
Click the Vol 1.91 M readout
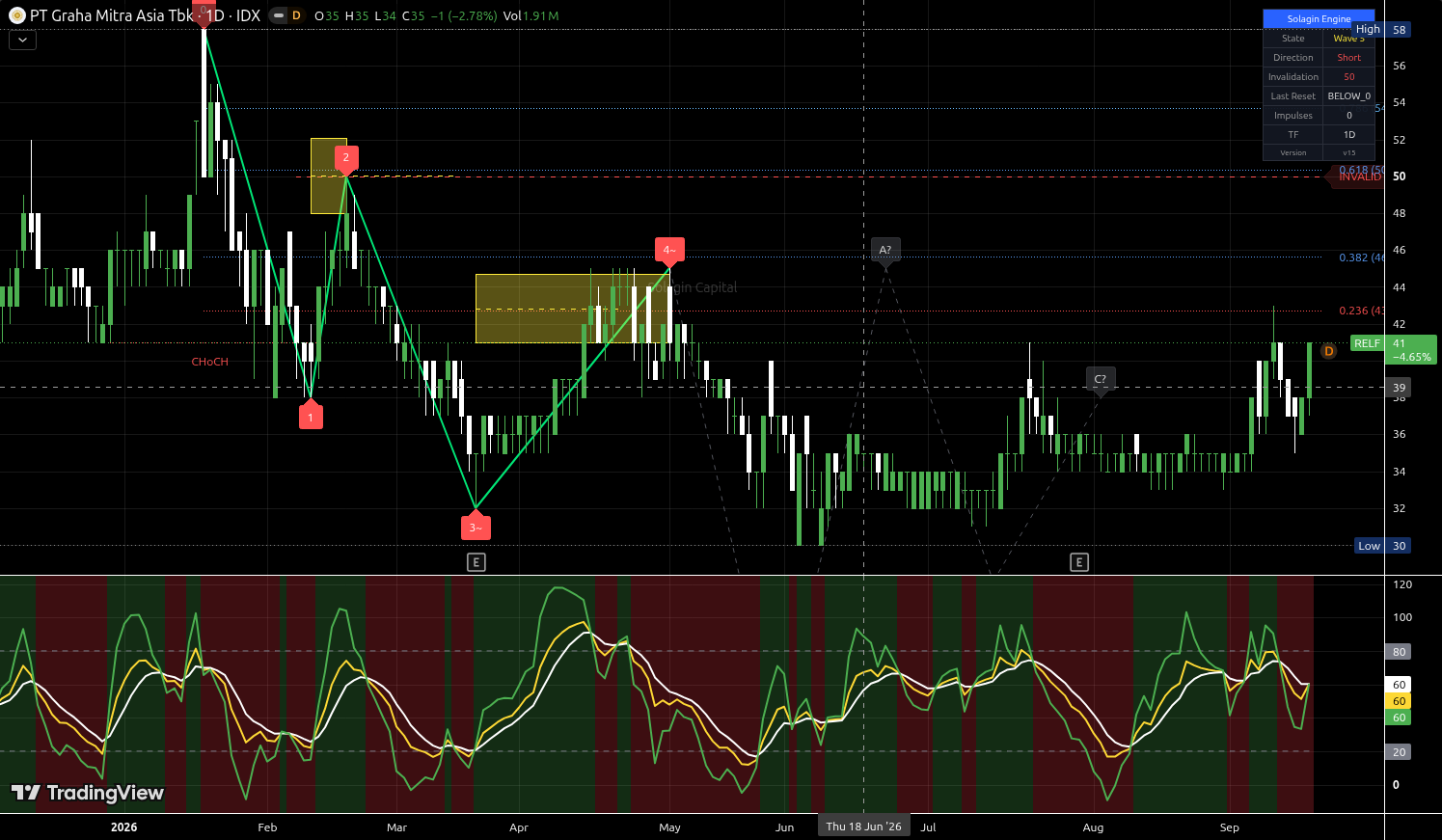pyautogui.click(x=531, y=15)
